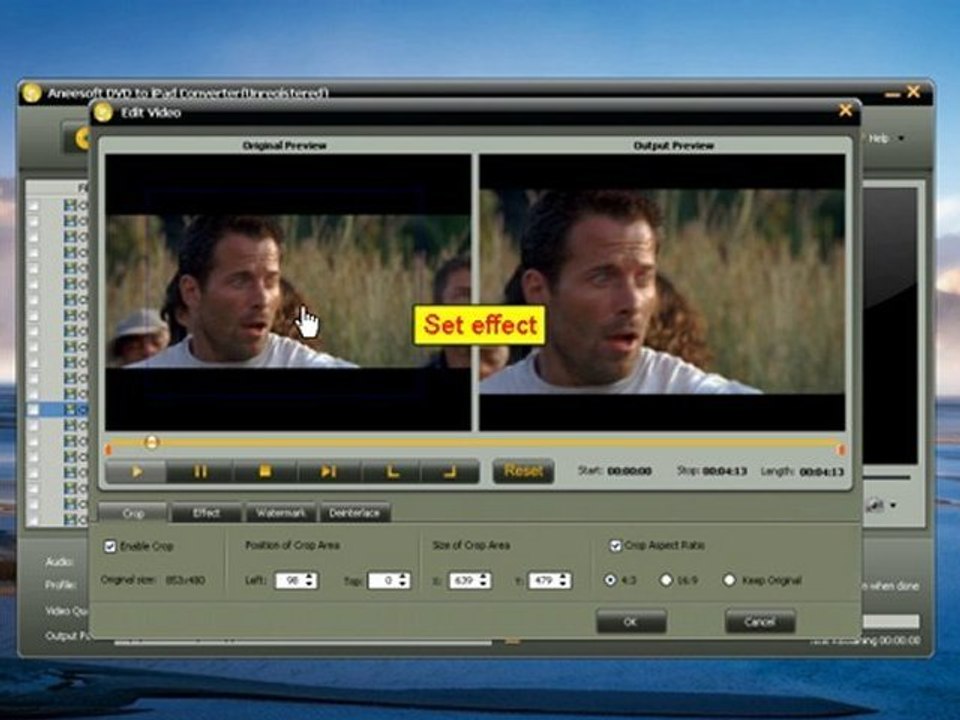Minimize the Aneesoft main window
The height and width of the screenshot is (720, 960).
click(893, 94)
